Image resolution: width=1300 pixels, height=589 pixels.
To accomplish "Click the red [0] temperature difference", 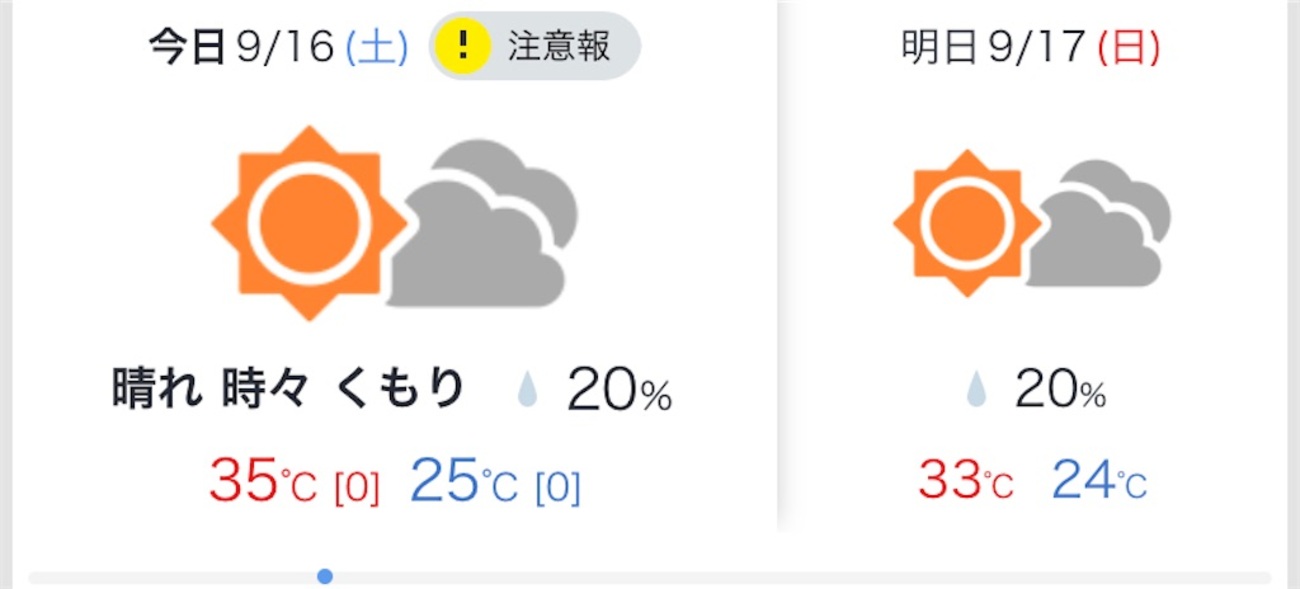I will [356, 488].
